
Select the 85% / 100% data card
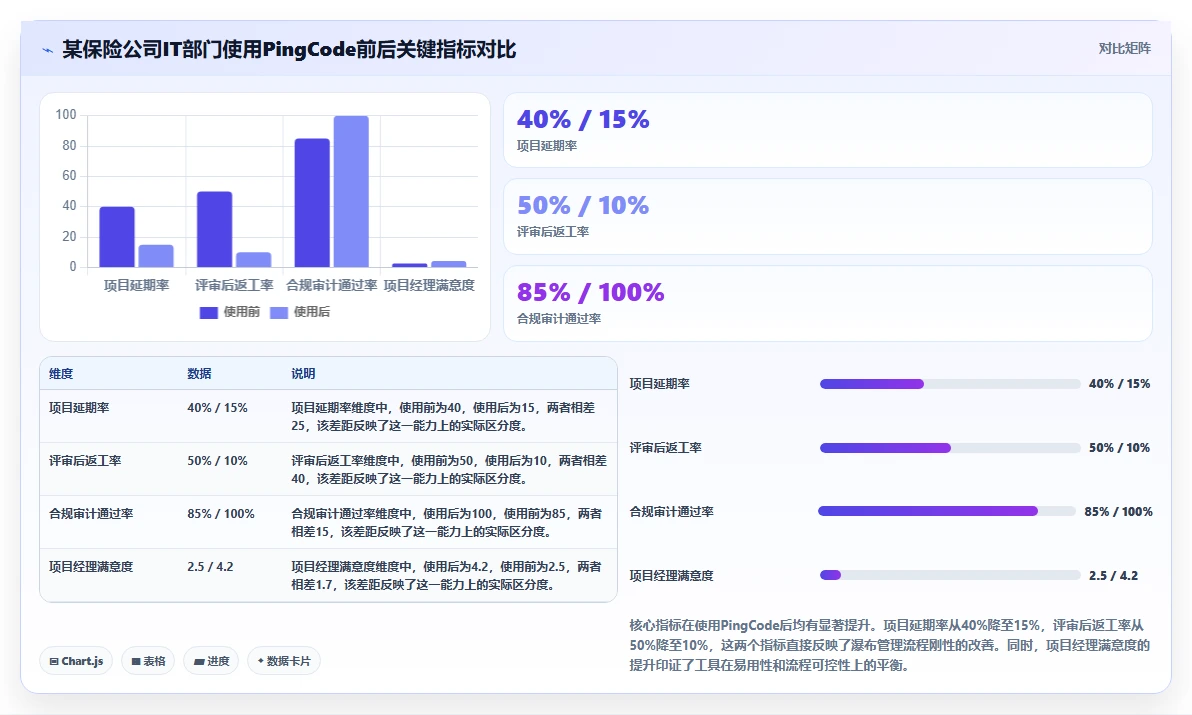click(828, 303)
